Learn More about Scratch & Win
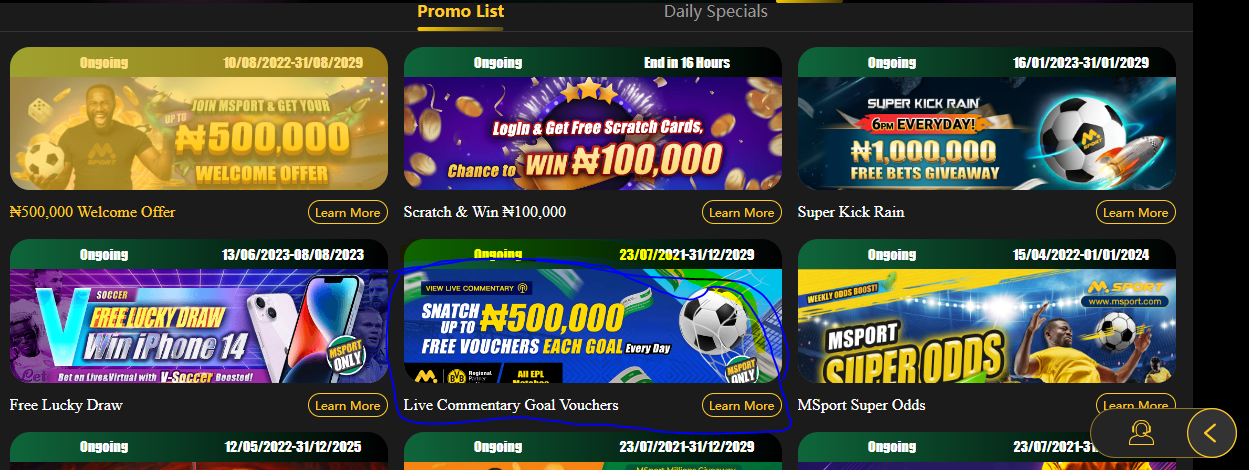Viewport: 1249px width, 470px height. (742, 212)
